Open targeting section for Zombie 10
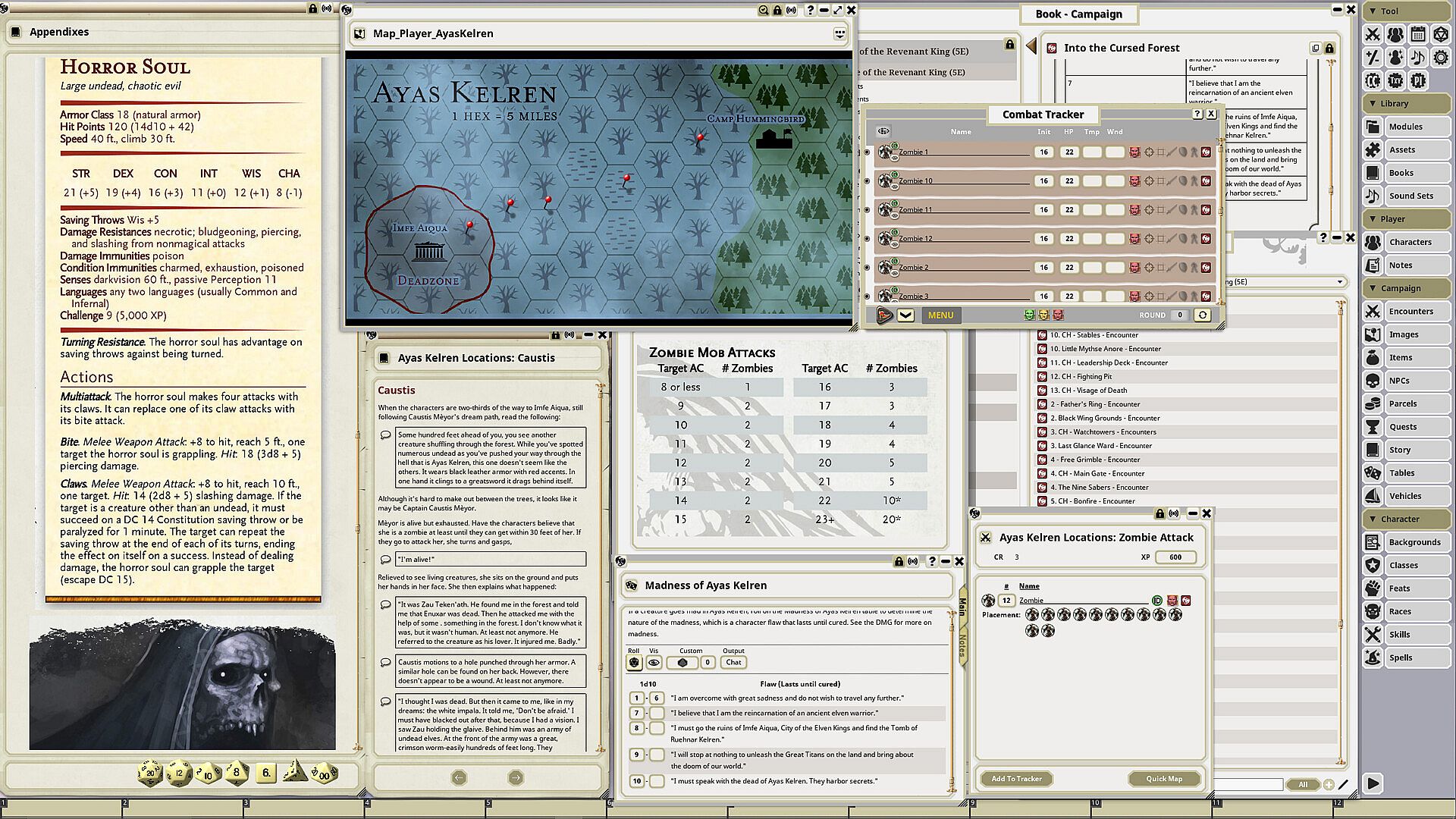Viewport: 1456px width, 819px height. [x=1149, y=181]
